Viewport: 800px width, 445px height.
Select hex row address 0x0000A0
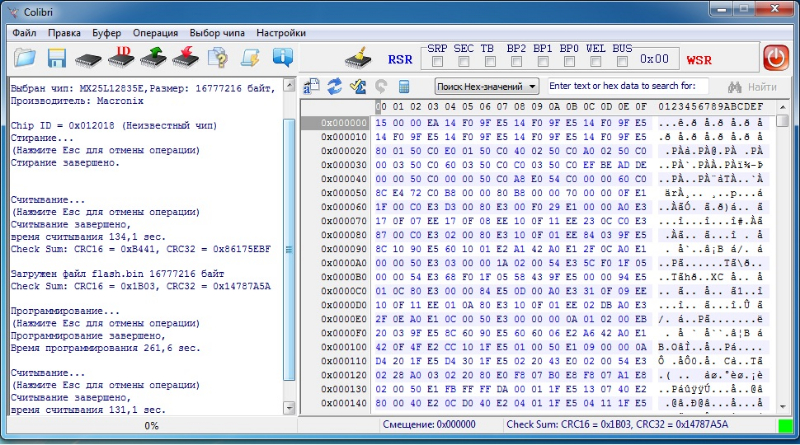343,263
